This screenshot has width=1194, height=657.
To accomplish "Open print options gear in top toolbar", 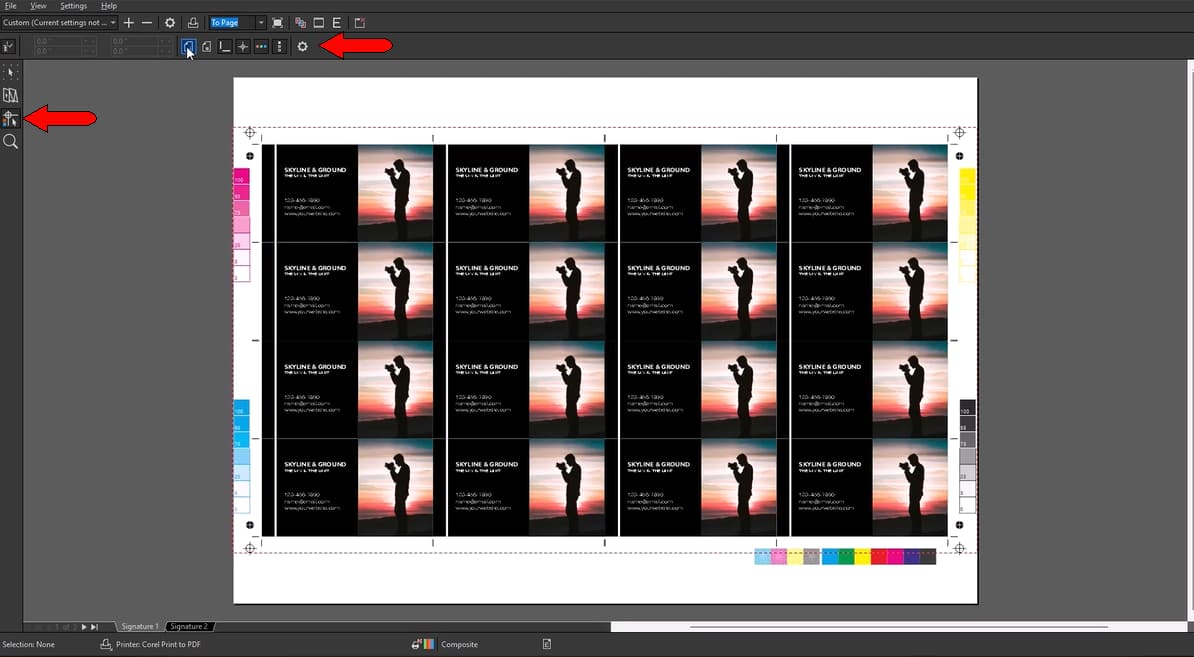I will (x=170, y=22).
